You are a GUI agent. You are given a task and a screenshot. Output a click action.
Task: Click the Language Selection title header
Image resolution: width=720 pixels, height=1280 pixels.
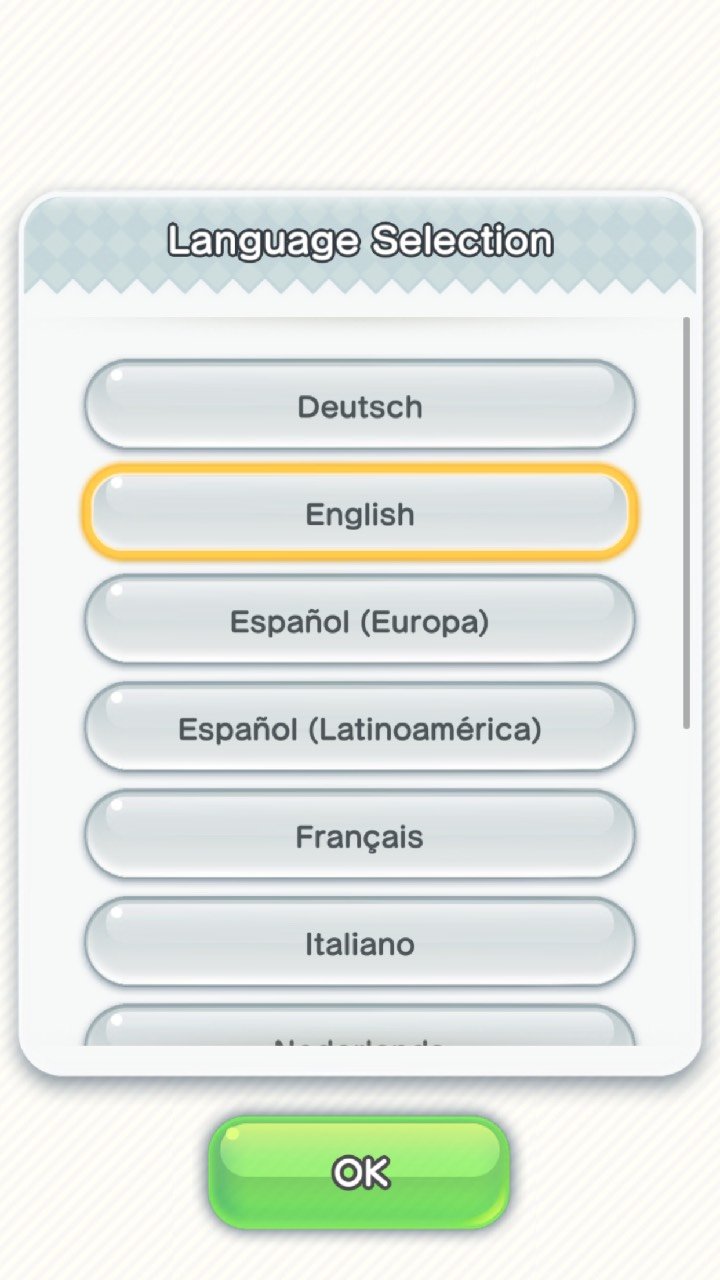click(359, 241)
